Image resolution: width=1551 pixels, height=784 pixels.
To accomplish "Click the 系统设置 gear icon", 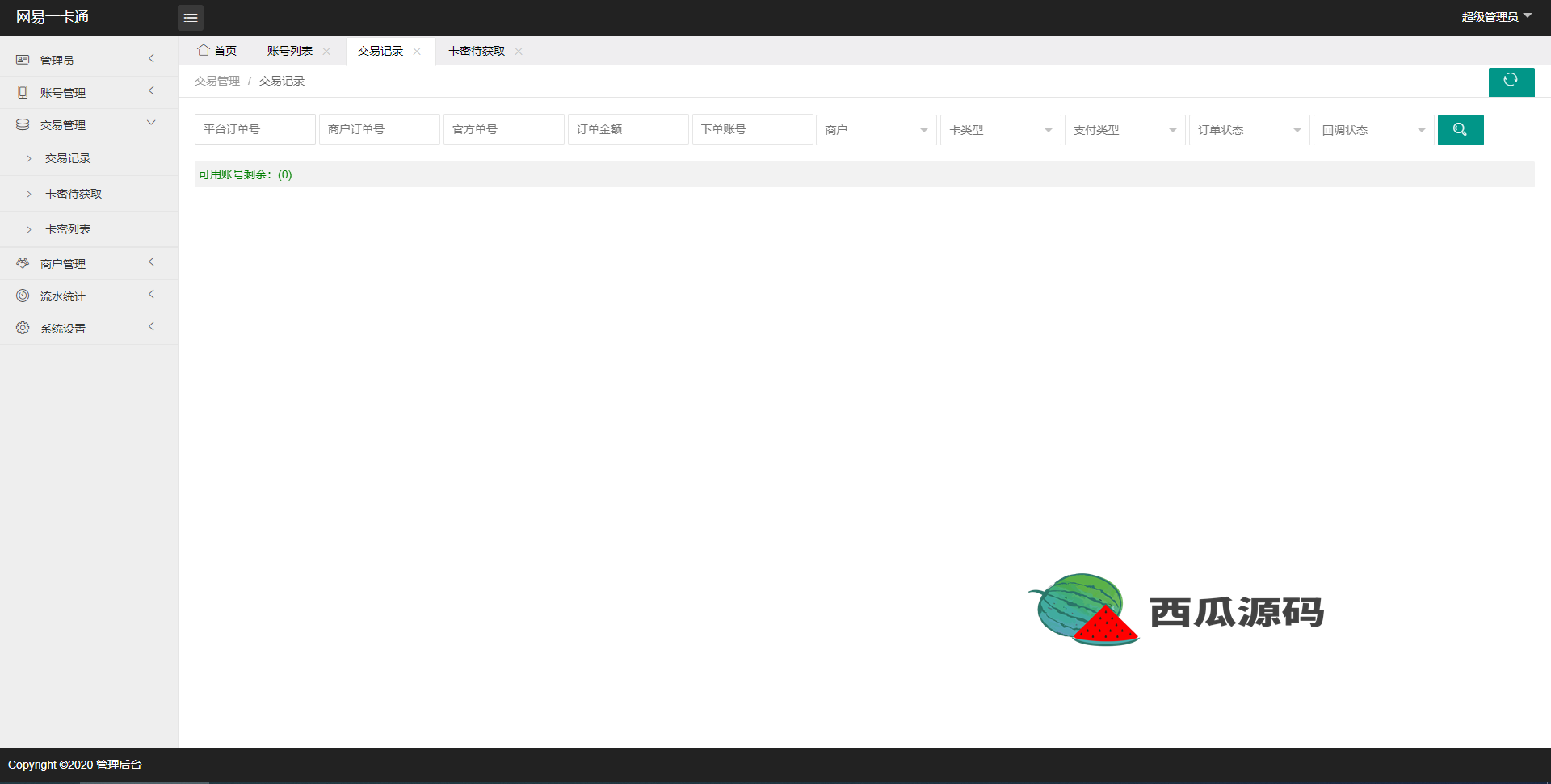I will coord(23,328).
